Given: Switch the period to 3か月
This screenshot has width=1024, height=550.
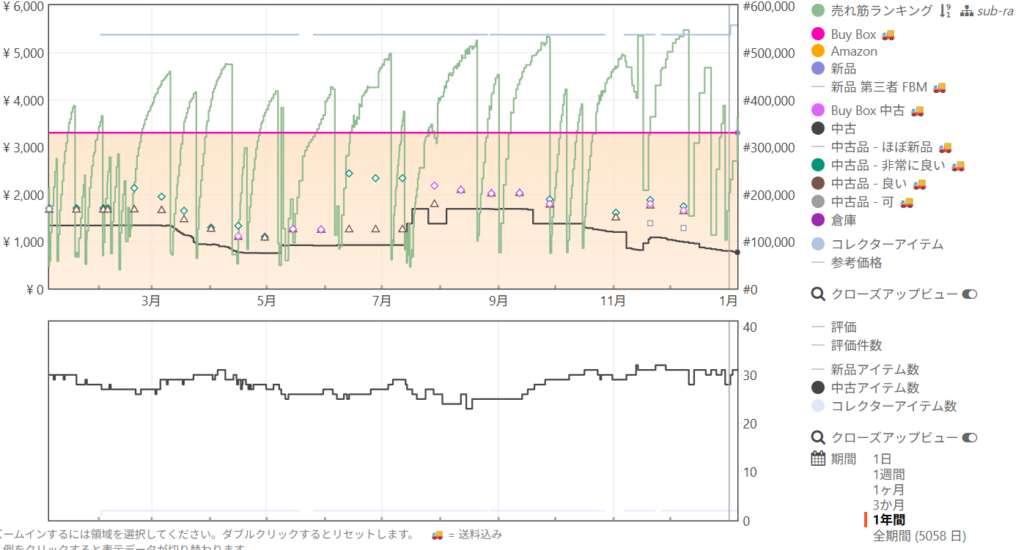Looking at the screenshot, I should pyautogui.click(x=889, y=505).
